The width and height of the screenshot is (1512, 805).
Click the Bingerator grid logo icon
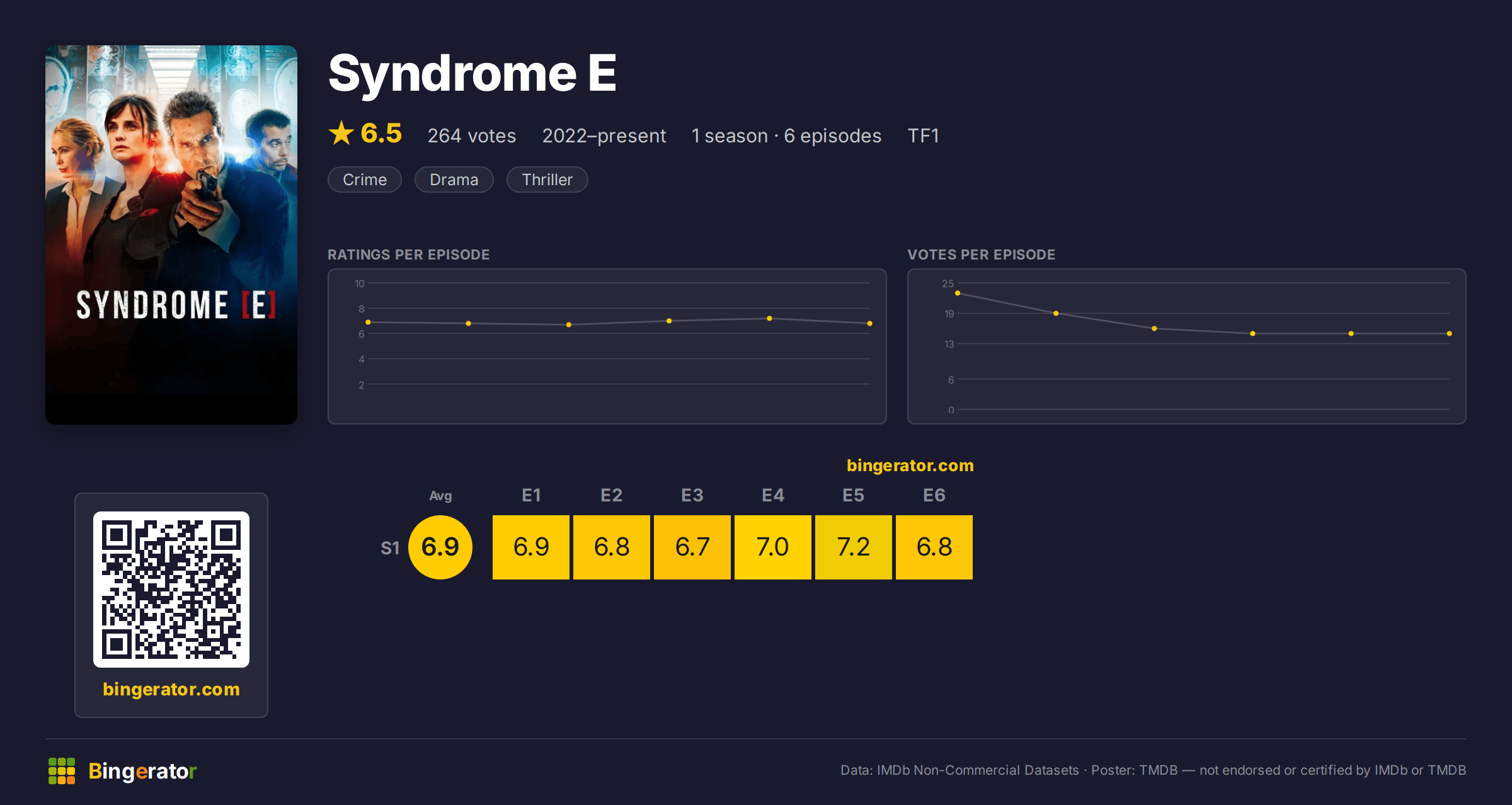[62, 771]
